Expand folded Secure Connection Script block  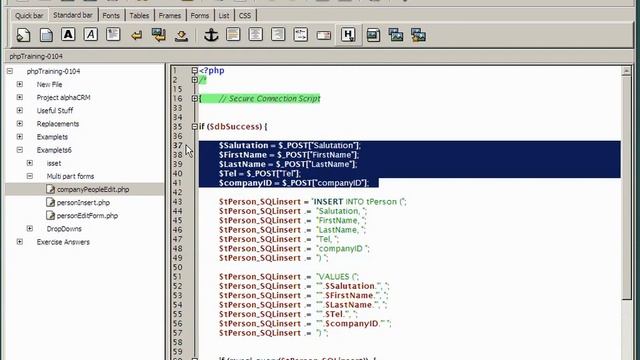click(x=195, y=98)
